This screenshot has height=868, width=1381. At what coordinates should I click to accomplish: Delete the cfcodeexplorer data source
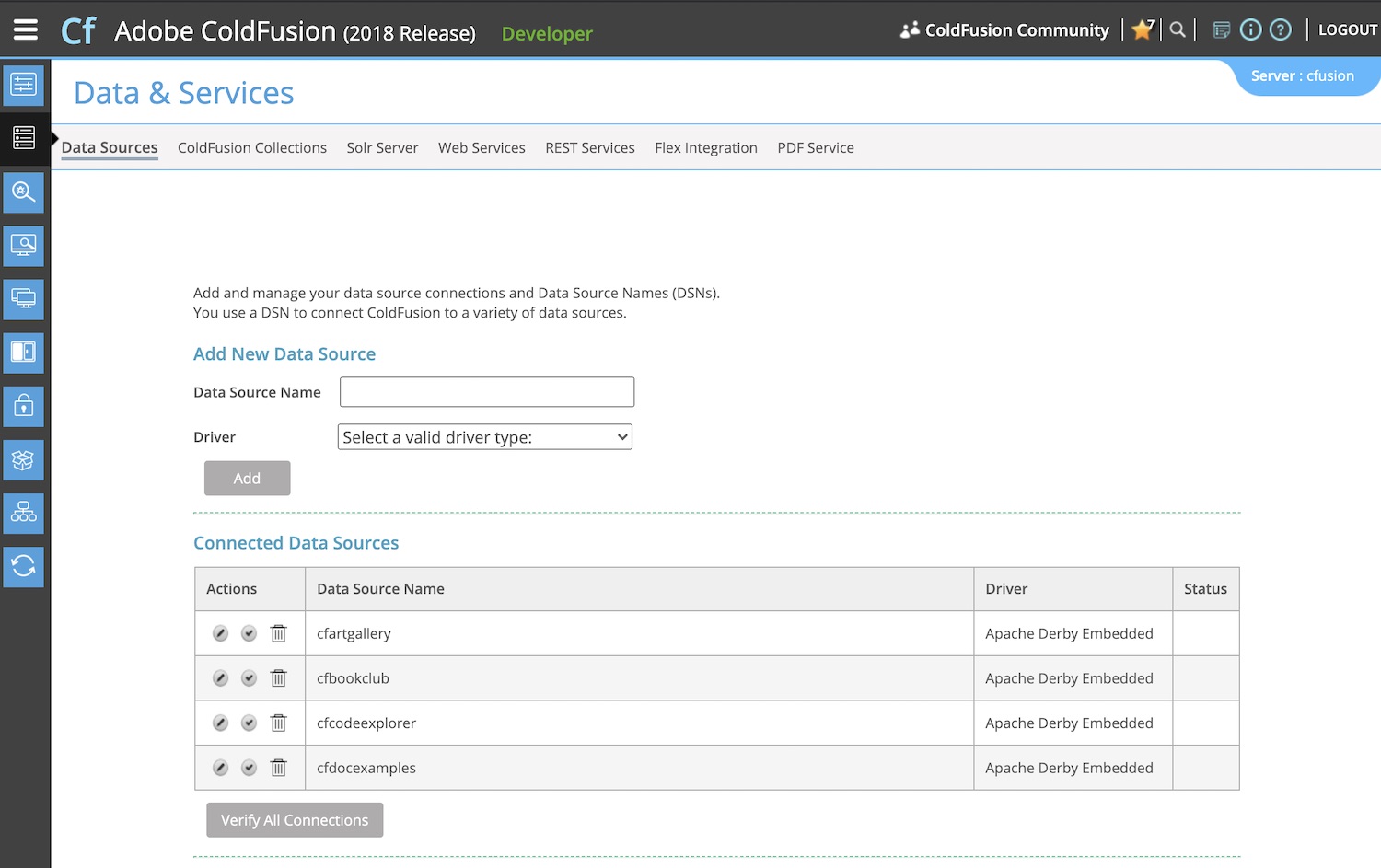click(x=278, y=723)
